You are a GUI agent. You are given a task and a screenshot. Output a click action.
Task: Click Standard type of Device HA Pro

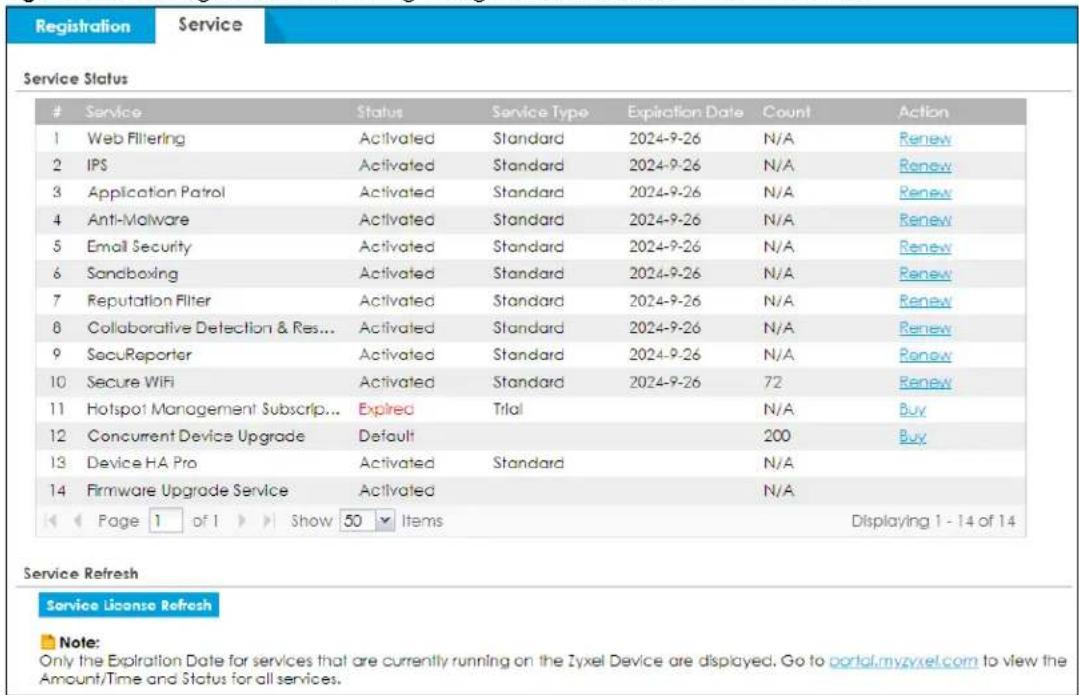click(x=528, y=463)
